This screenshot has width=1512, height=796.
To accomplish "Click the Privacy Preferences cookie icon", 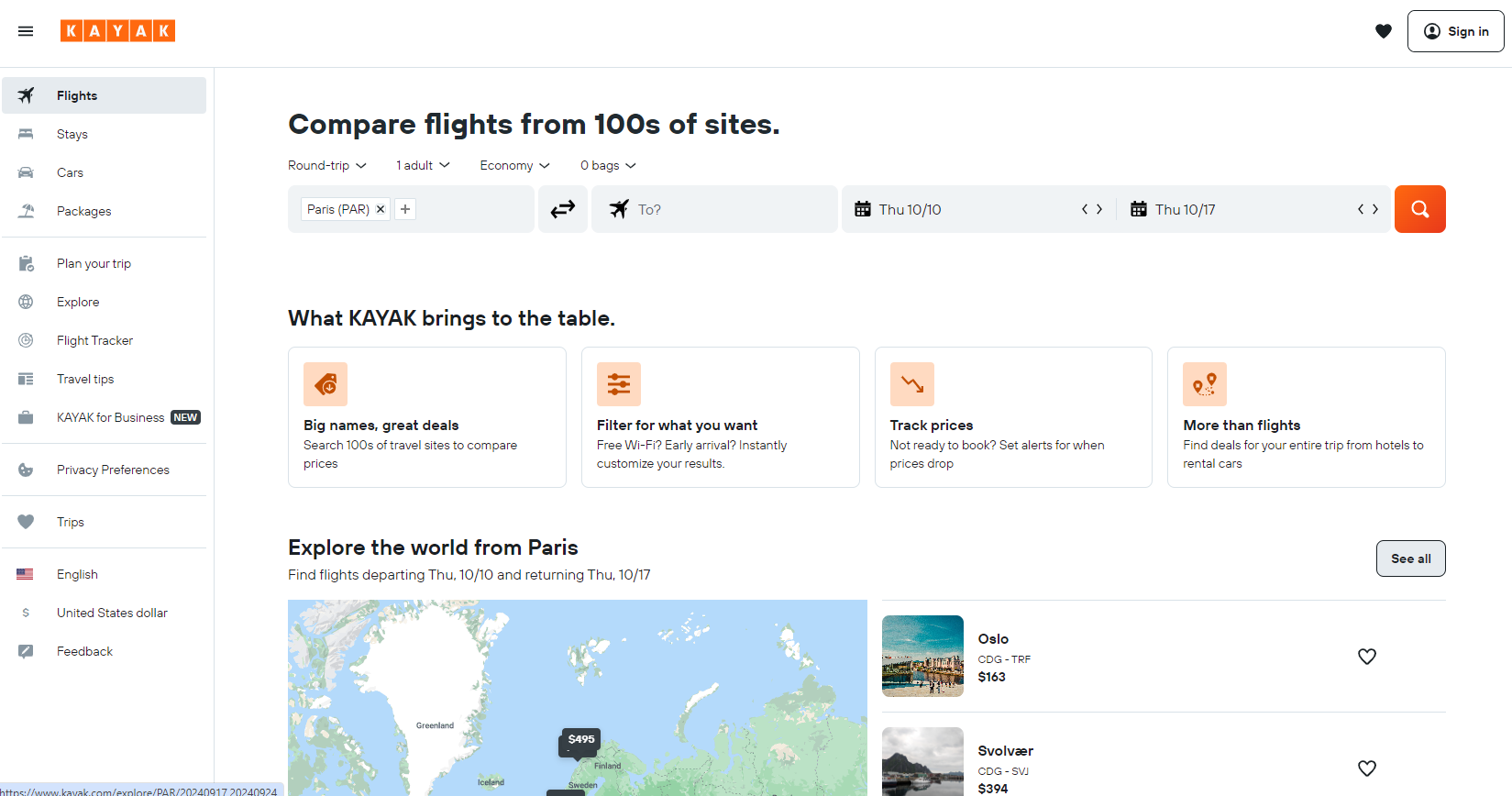I will 26,470.
